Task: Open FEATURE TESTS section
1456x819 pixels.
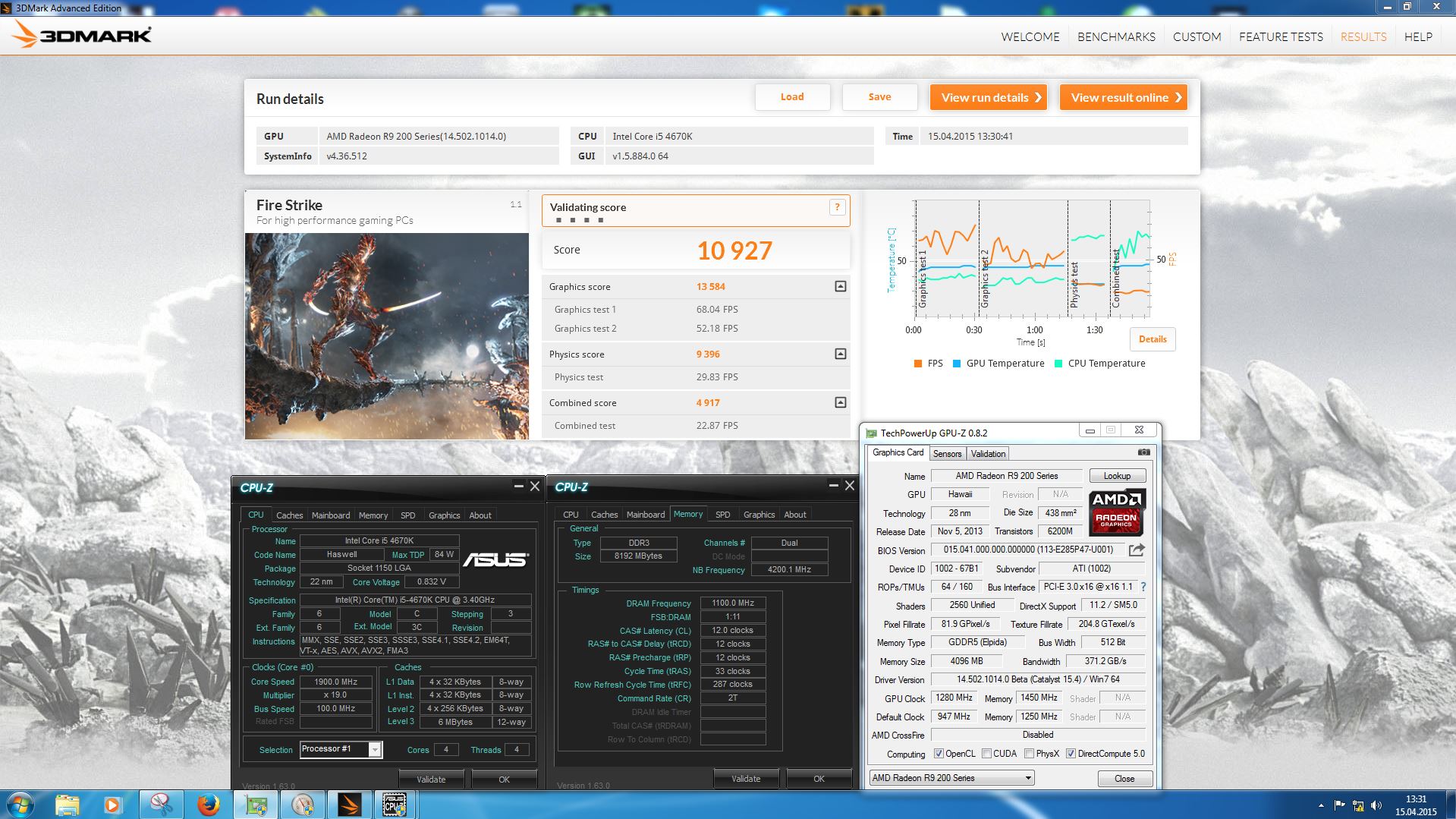Action: [1281, 36]
